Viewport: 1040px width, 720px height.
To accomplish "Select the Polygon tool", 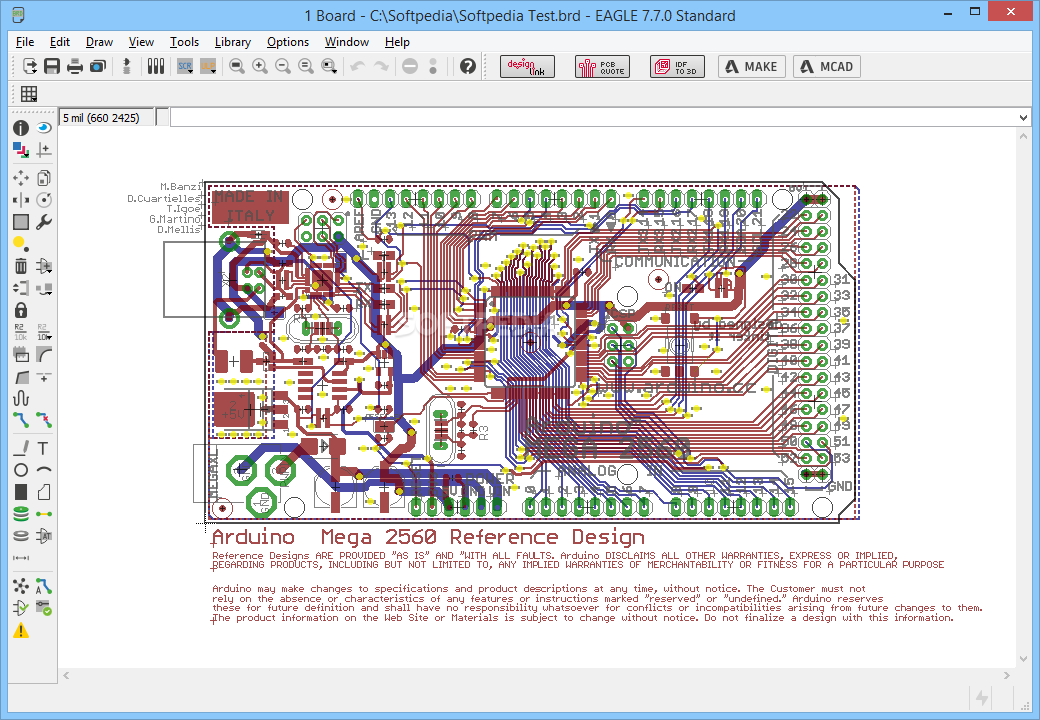I will (x=44, y=492).
